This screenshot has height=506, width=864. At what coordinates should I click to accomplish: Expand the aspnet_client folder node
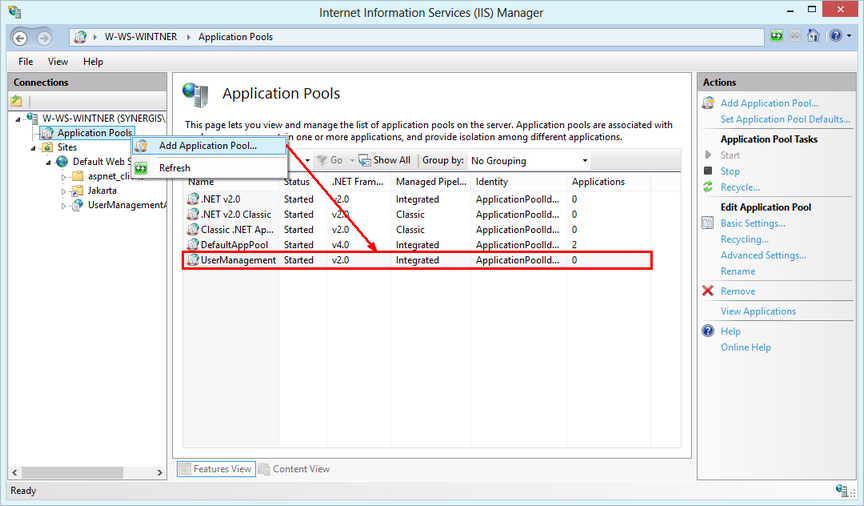tap(63, 177)
